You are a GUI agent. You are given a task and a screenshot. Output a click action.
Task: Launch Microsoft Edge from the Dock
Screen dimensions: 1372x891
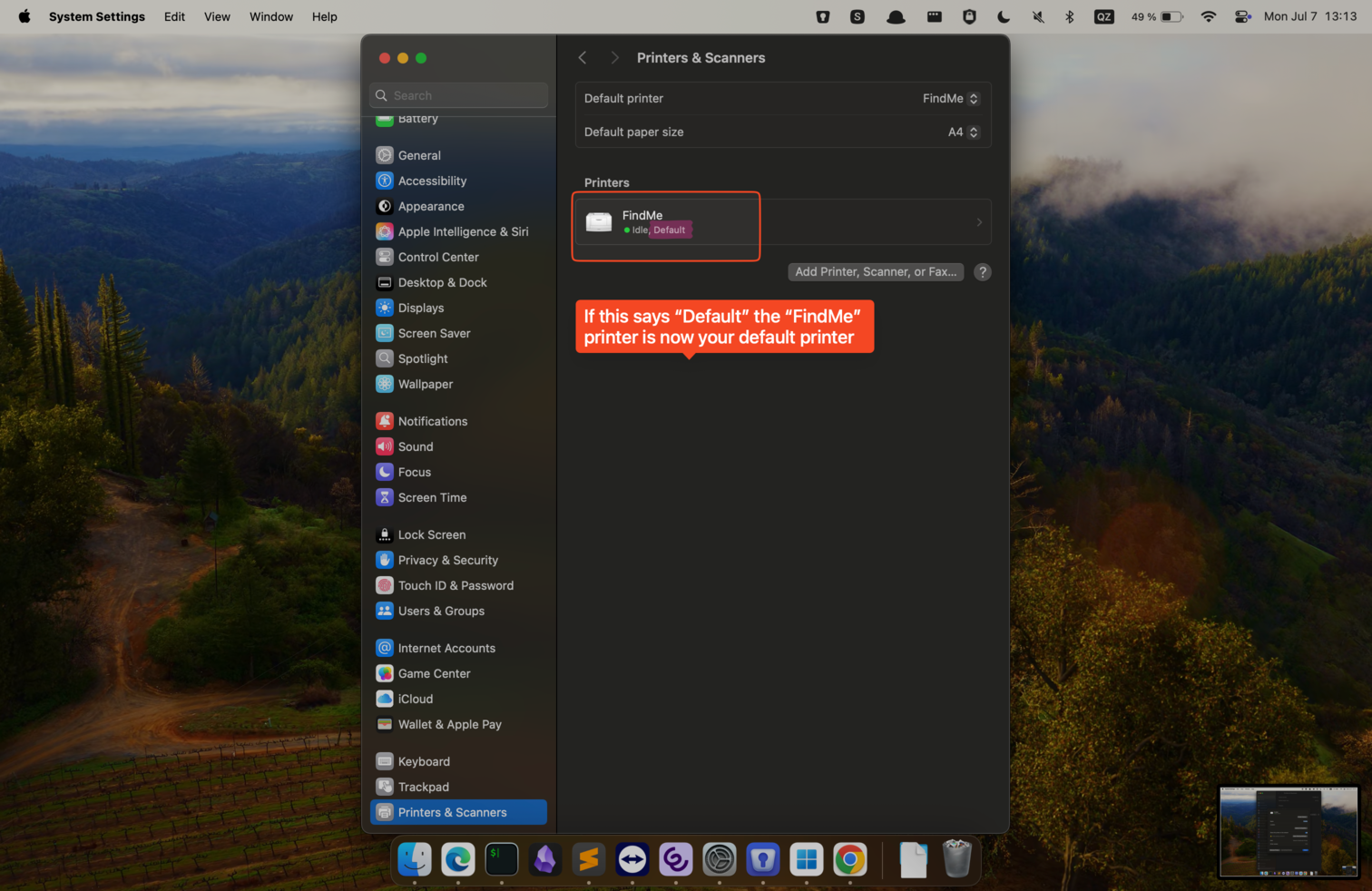point(458,859)
